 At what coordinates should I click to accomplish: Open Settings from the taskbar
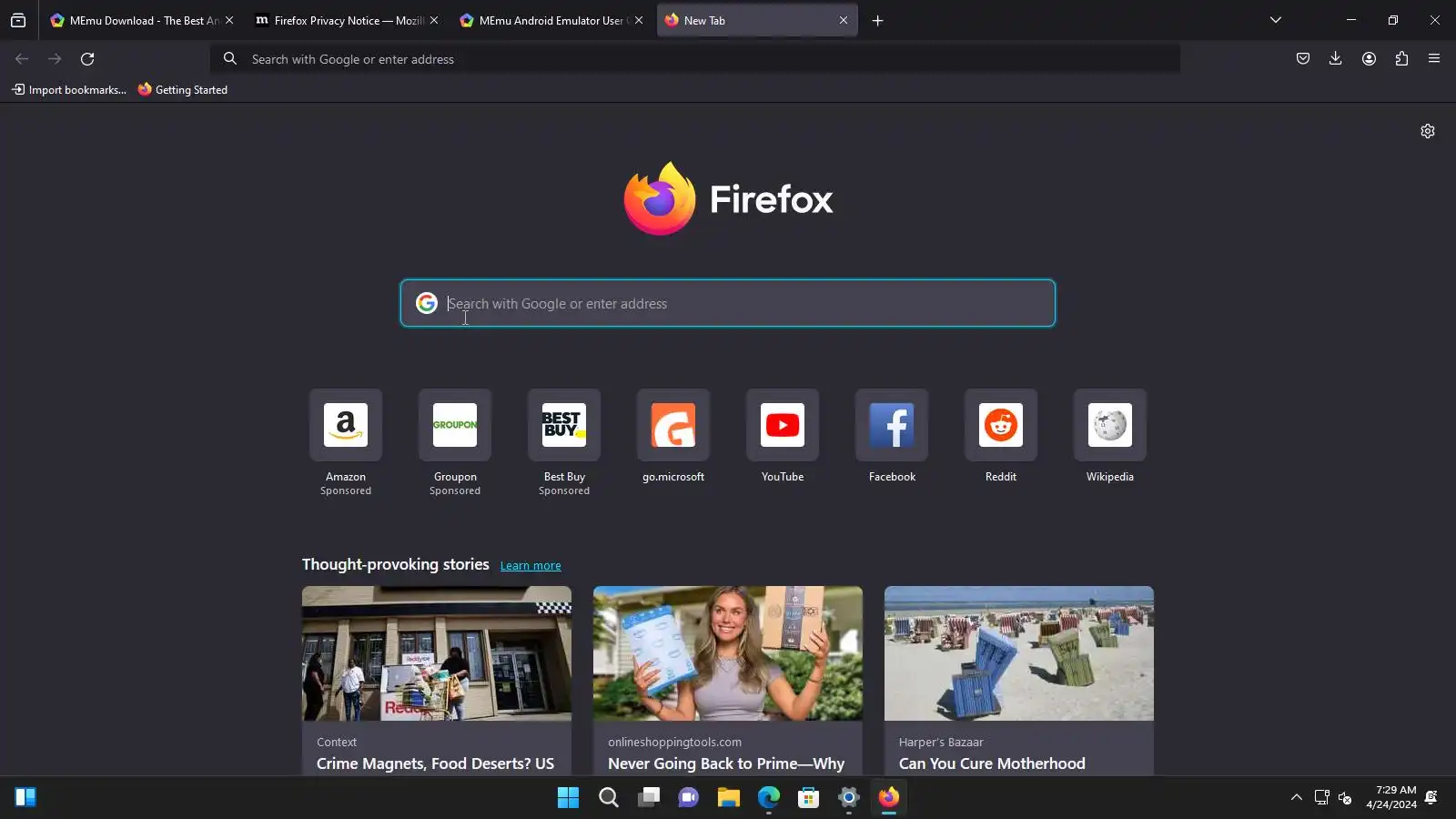pos(849,798)
